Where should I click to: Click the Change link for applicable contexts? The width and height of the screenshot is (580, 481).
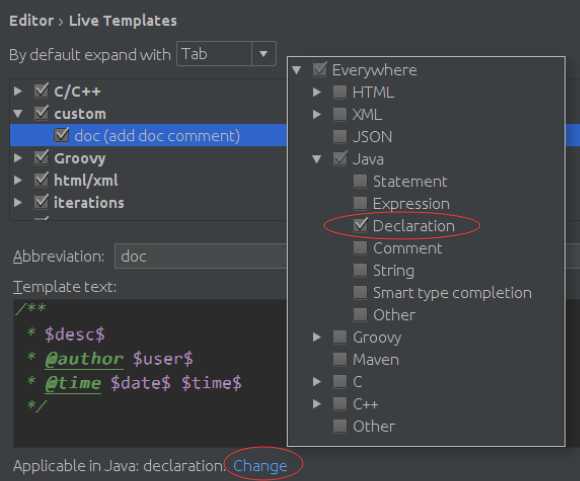pos(260,465)
